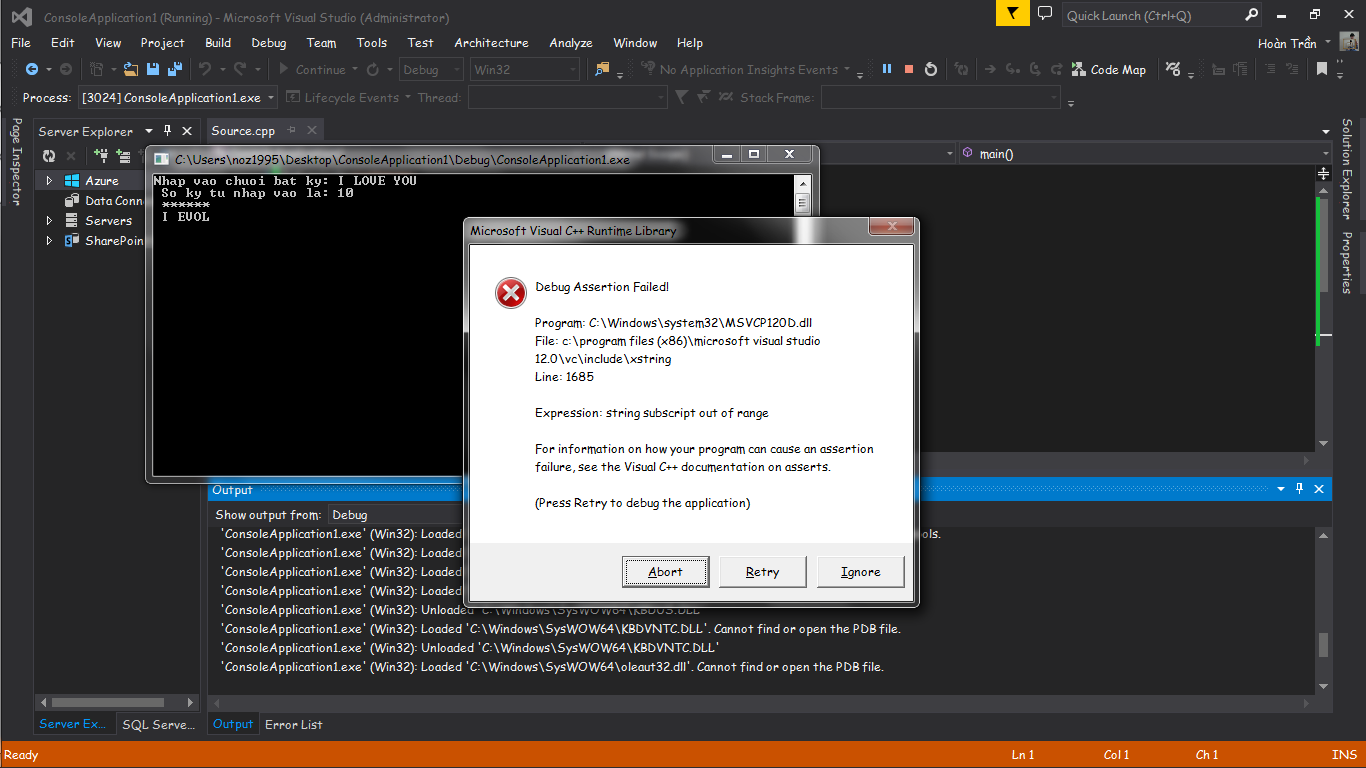Click the feedback speech bubble icon
Image resolution: width=1366 pixels, height=768 pixels.
pyautogui.click(x=1045, y=14)
